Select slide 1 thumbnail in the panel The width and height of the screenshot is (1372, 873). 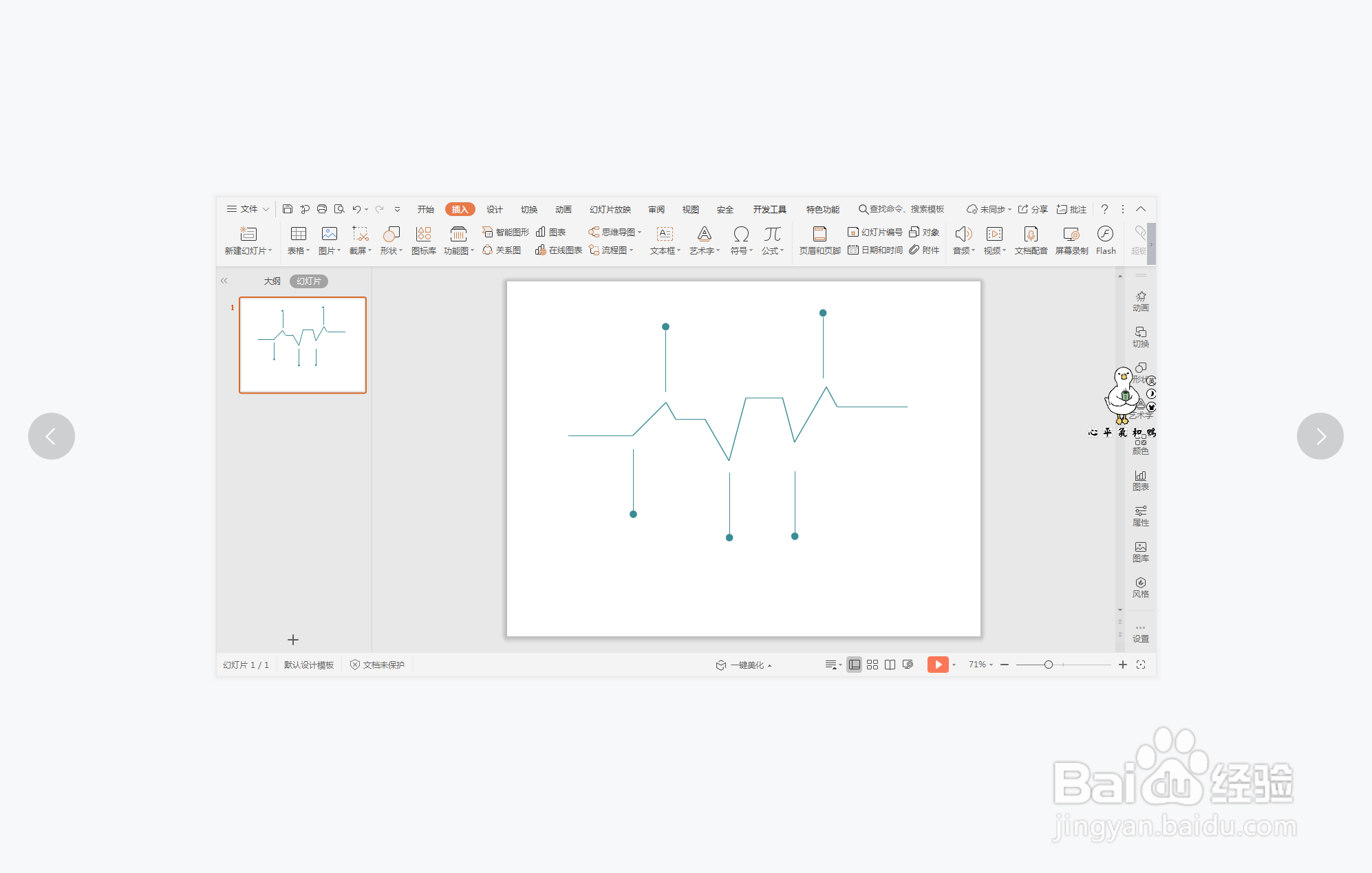(303, 345)
